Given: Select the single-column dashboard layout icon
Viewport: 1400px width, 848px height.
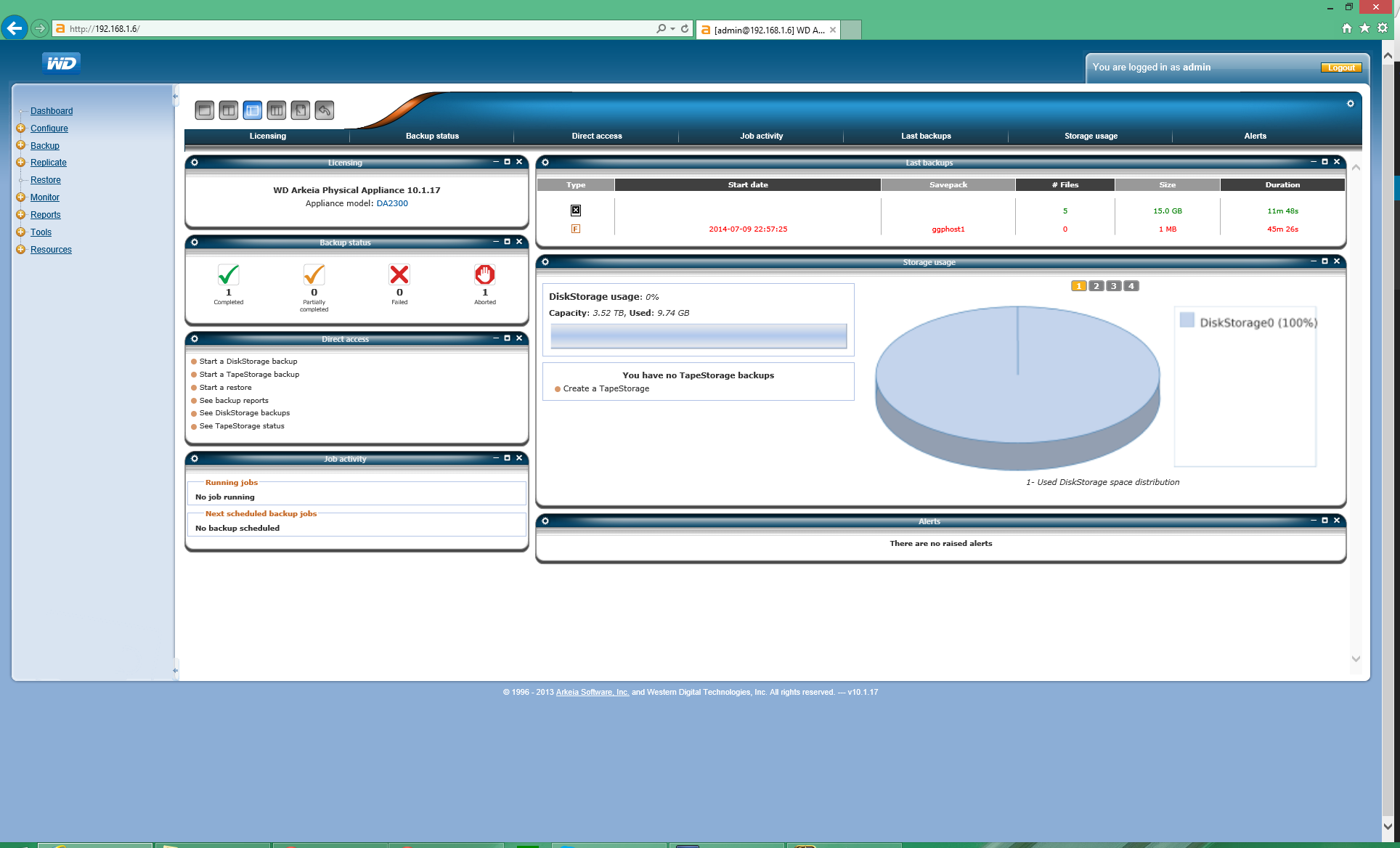Looking at the screenshot, I should click(x=205, y=110).
